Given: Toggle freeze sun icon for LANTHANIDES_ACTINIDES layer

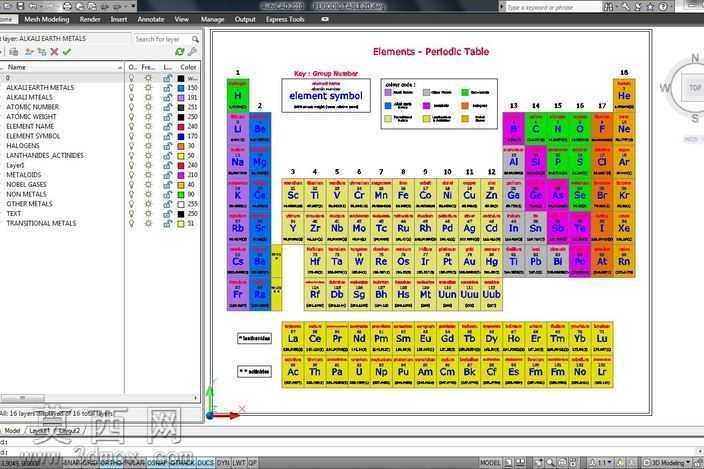Looking at the screenshot, I should [148, 155].
